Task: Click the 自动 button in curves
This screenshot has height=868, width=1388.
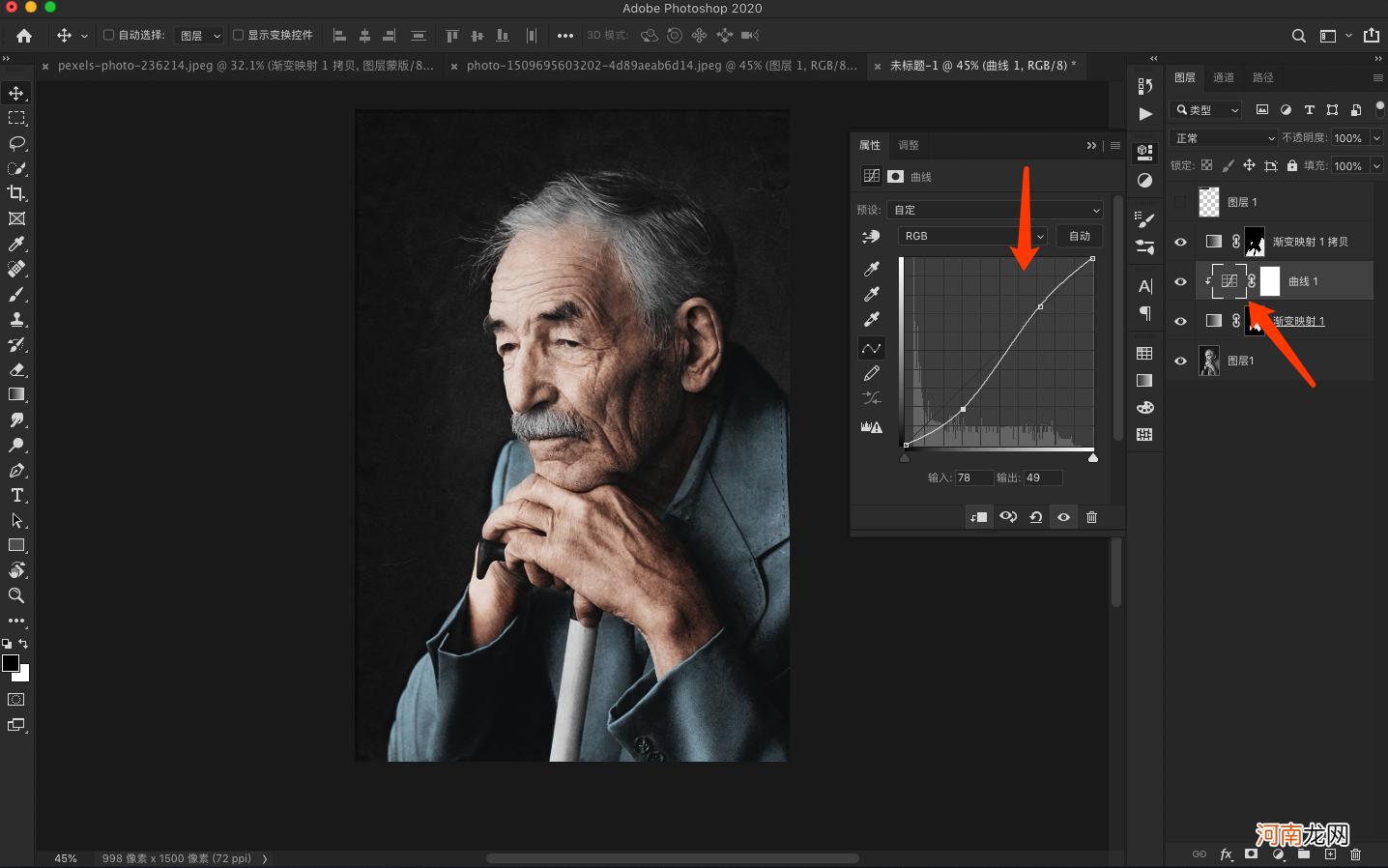Action: click(x=1080, y=236)
